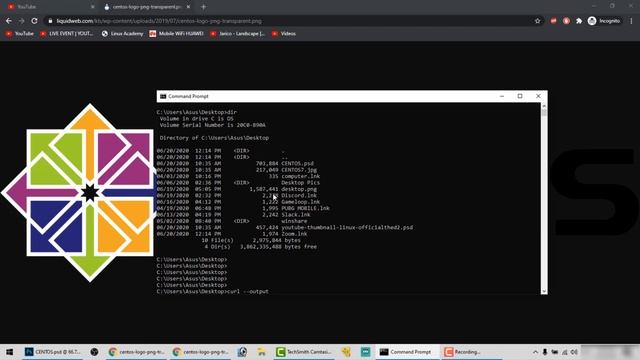Open the Videos bookmark

click(284, 34)
